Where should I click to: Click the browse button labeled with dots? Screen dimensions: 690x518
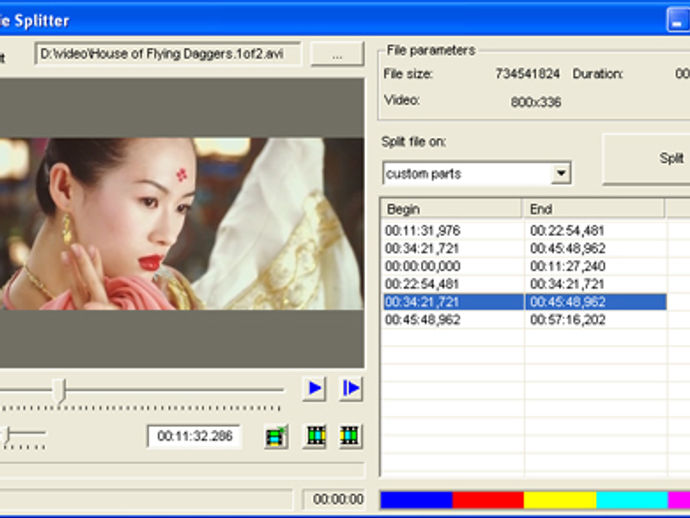click(337, 55)
